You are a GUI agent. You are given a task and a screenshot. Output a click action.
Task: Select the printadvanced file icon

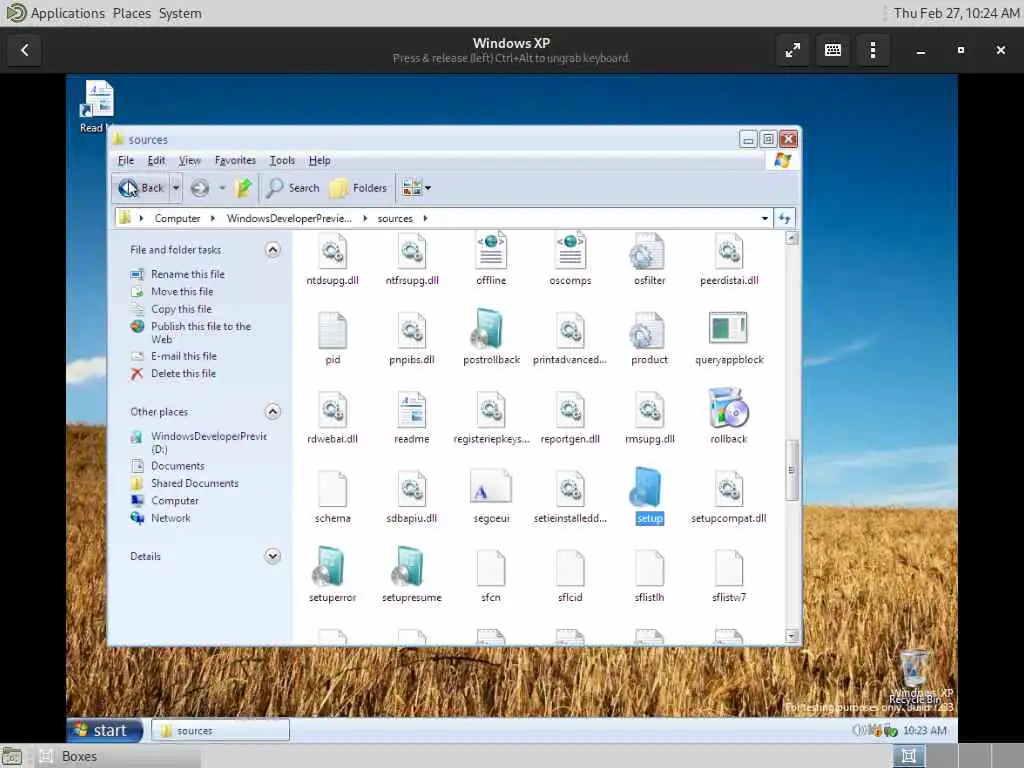coord(570,330)
